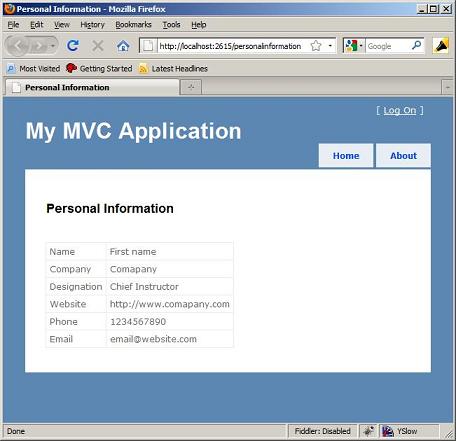Click the Designation label cell
Screen dimensions: 456x441
point(76,287)
